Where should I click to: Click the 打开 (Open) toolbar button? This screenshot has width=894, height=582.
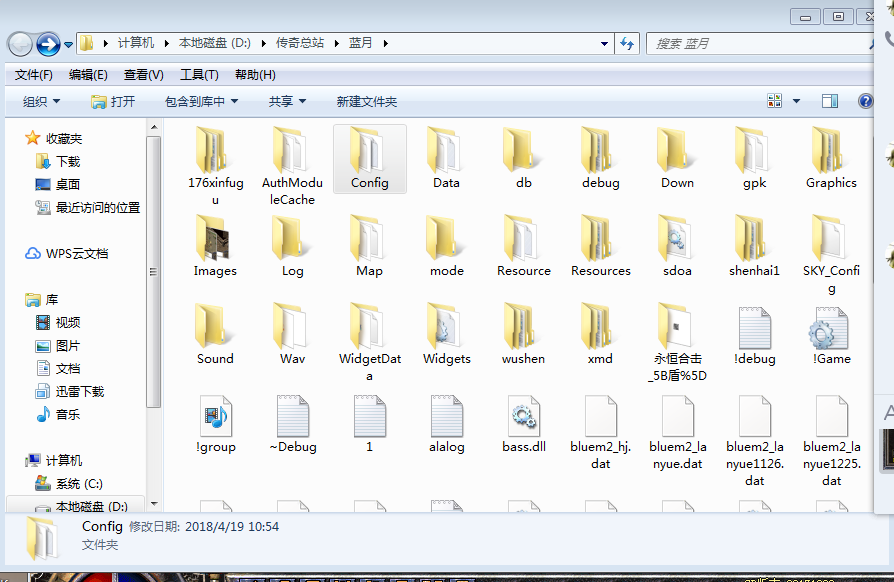click(113, 101)
